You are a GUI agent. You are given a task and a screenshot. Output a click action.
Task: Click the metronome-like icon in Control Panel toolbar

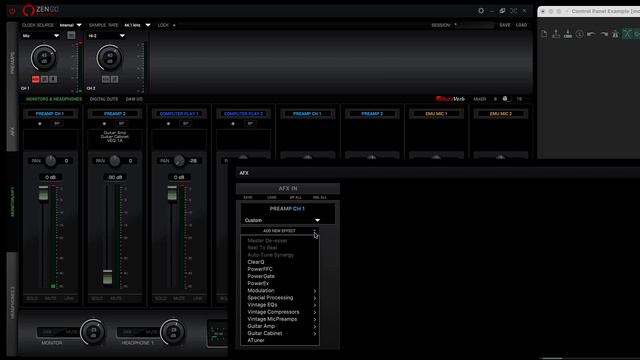[x=615, y=34]
